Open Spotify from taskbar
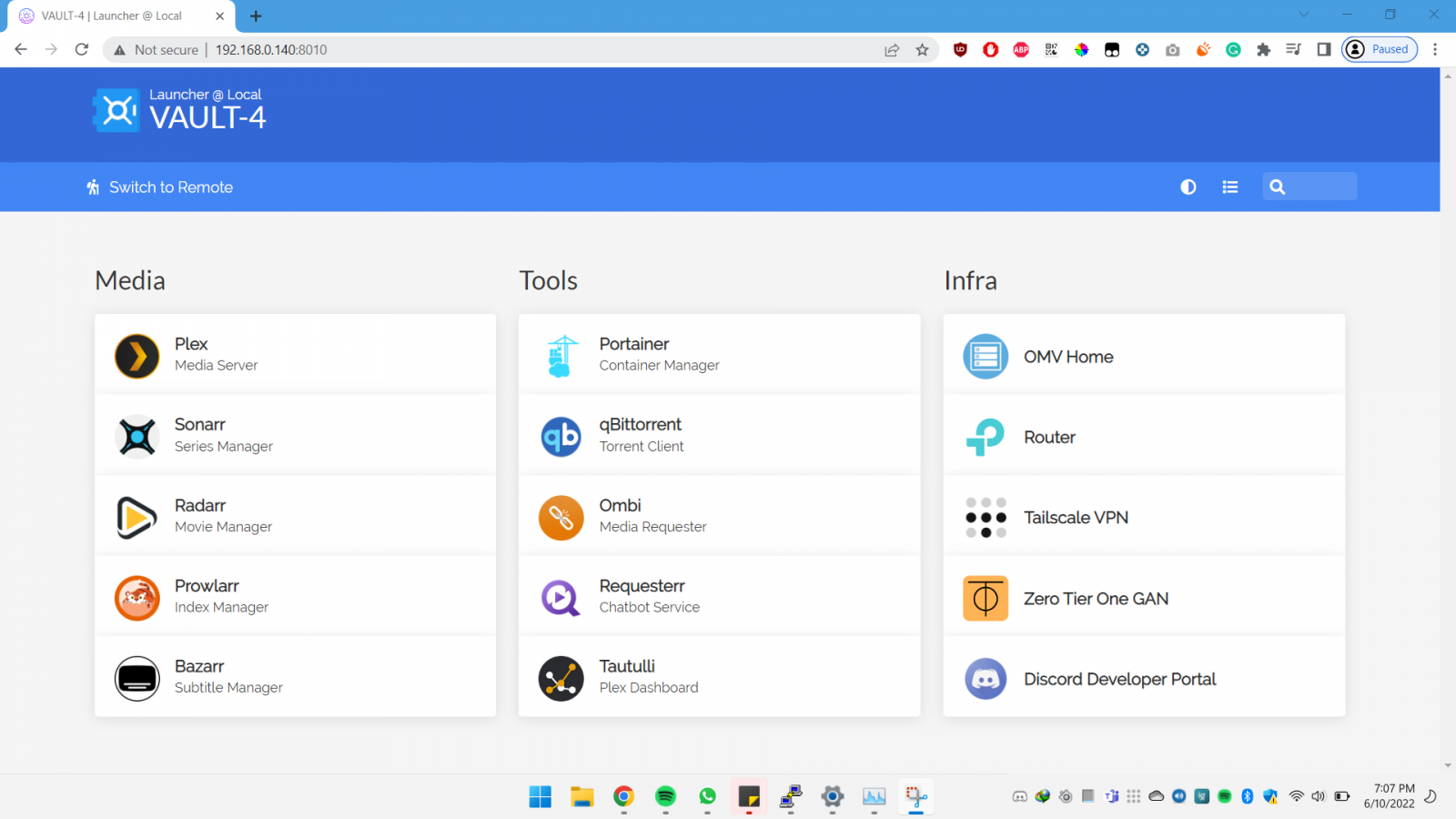1456x819 pixels. click(x=666, y=797)
